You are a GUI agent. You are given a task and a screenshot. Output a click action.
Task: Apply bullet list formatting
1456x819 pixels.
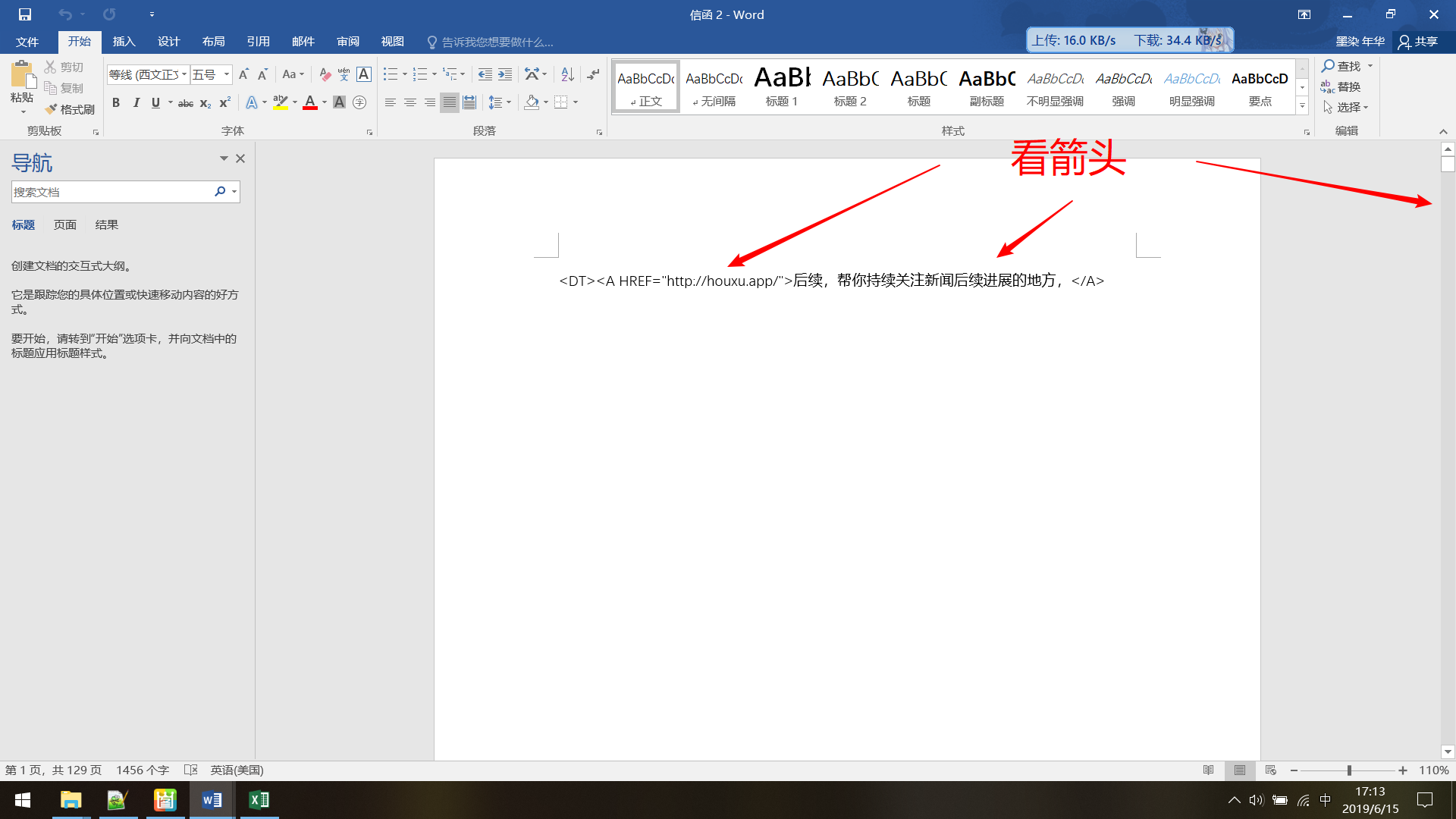click(x=390, y=74)
